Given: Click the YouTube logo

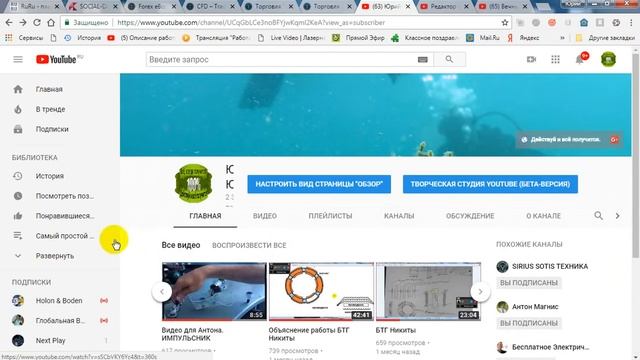Looking at the screenshot, I should [x=56, y=60].
